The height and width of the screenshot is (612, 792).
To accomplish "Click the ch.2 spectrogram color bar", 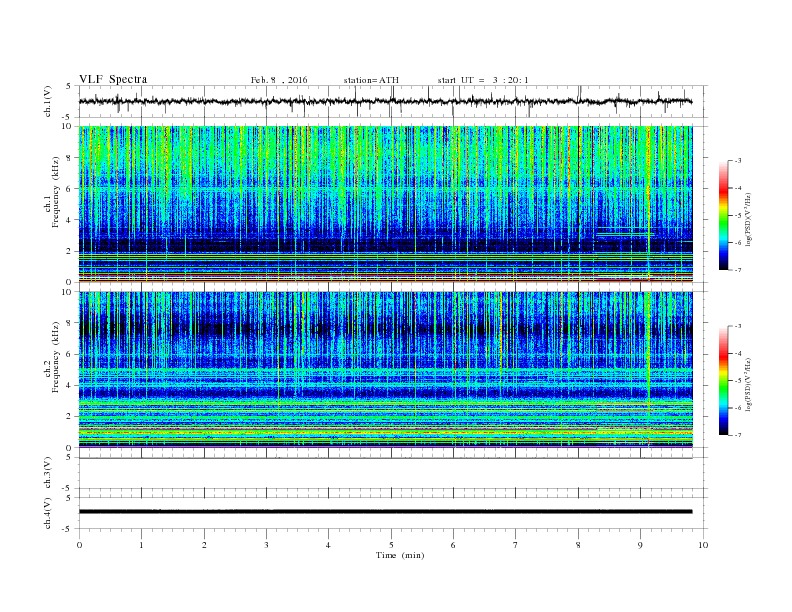I will click(x=723, y=381).
